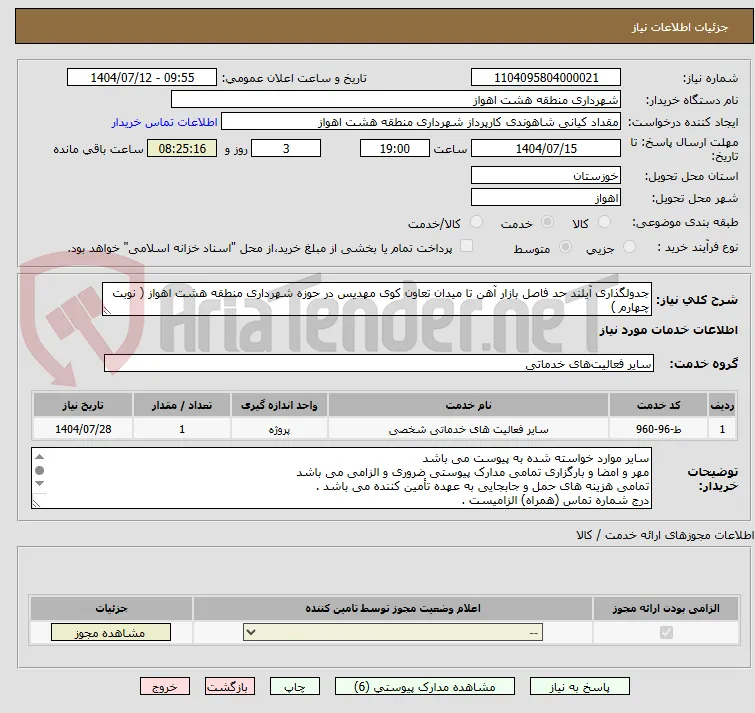Screen dimensions: 755x713
Task: Open مشاهده مجوز permit details
Action: (111, 633)
